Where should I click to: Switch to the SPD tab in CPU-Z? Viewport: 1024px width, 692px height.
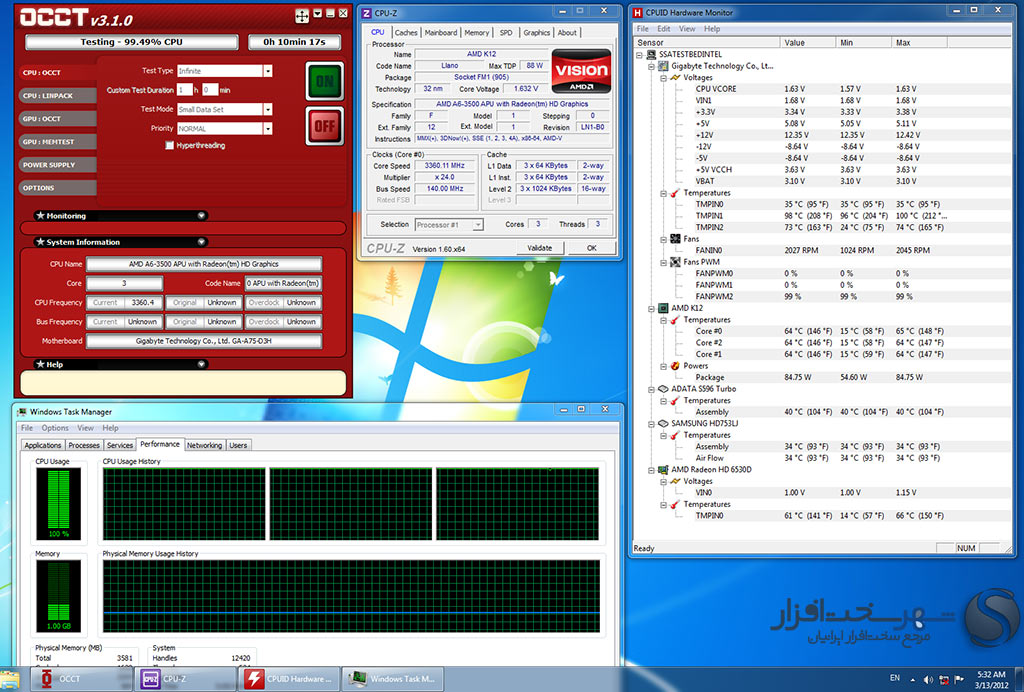(x=506, y=33)
